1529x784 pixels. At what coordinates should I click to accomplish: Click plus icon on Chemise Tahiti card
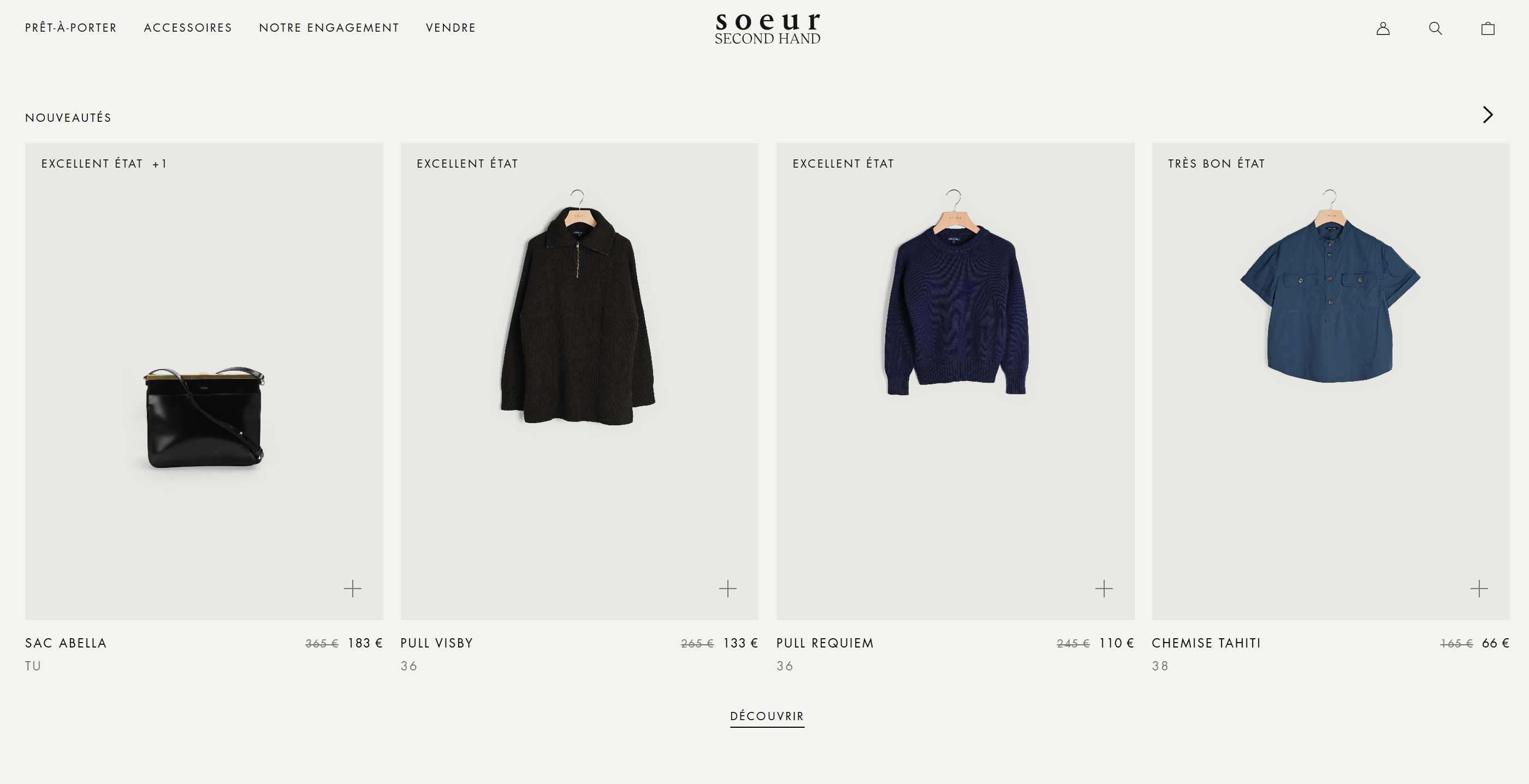(1479, 588)
